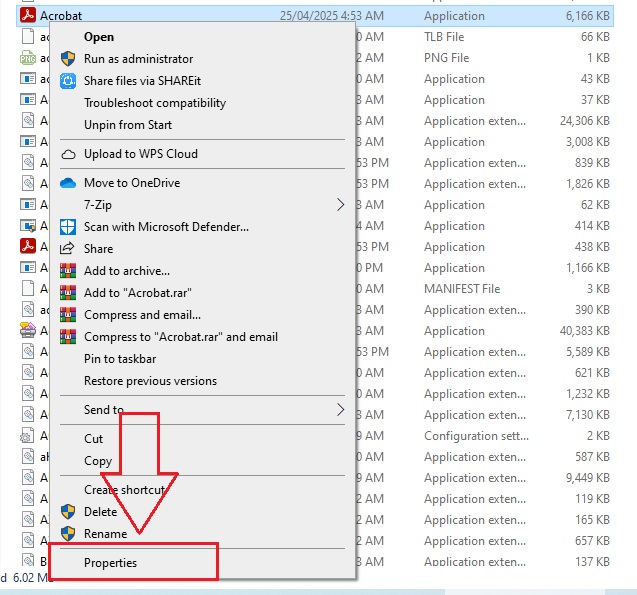Click the application icon in the 43 KB row
The image size is (637, 595).
[28, 78]
